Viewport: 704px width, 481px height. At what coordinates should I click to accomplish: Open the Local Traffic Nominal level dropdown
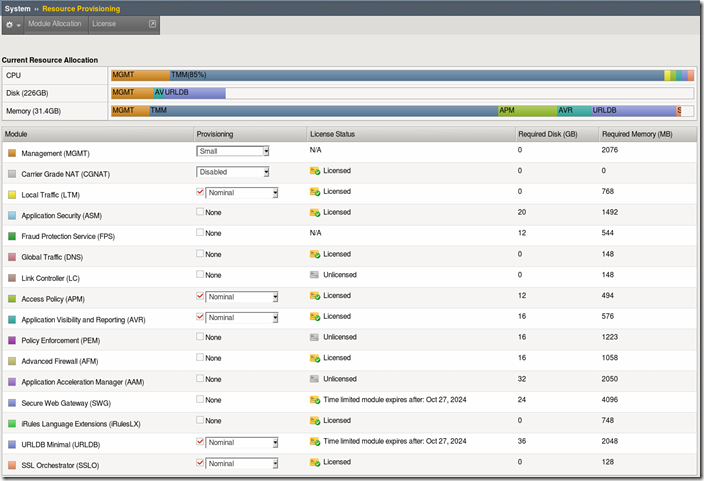(242, 193)
